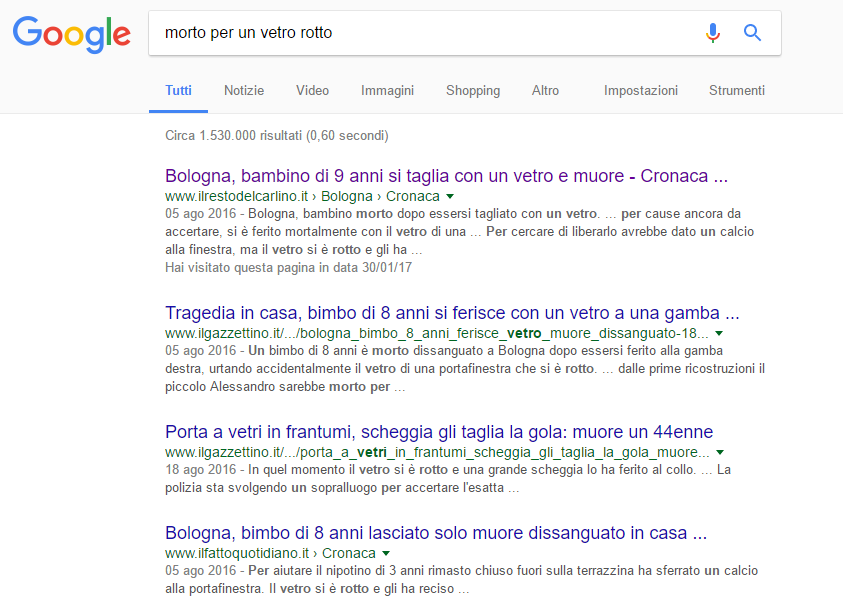Open result 'Bologna, bambino di 9 anni si taglia'

(x=446, y=176)
